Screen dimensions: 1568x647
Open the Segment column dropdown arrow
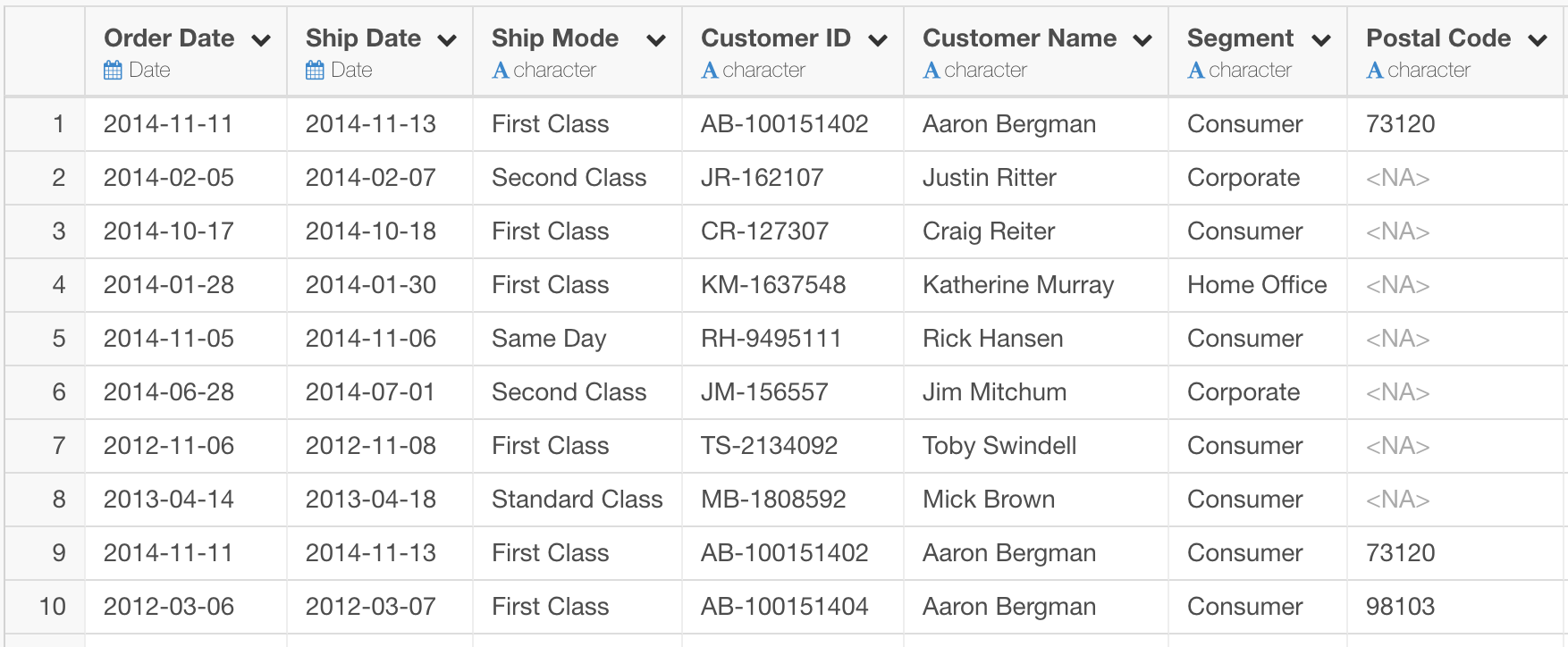click(x=1321, y=40)
